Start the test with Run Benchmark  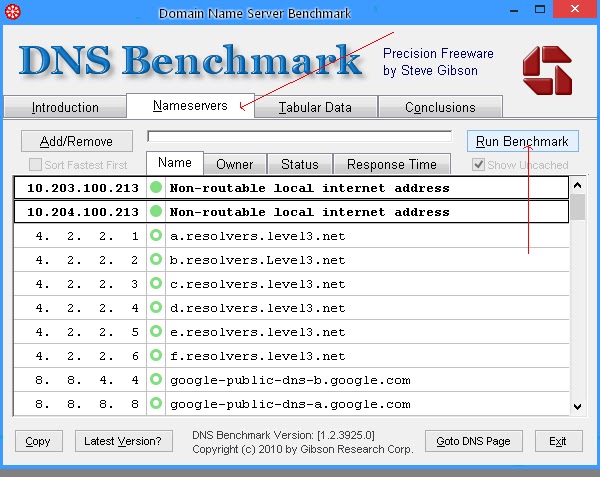pos(522,141)
